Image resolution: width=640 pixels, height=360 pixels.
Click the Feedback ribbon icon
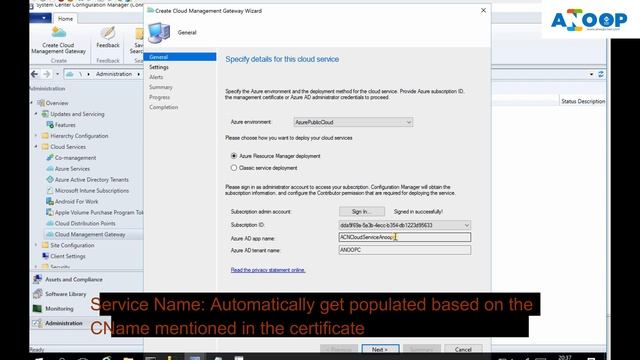pos(108,37)
